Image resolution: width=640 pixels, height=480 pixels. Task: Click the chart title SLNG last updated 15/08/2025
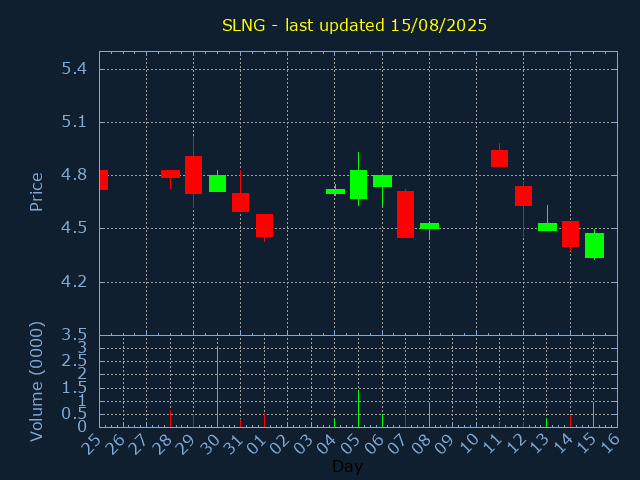click(x=354, y=25)
